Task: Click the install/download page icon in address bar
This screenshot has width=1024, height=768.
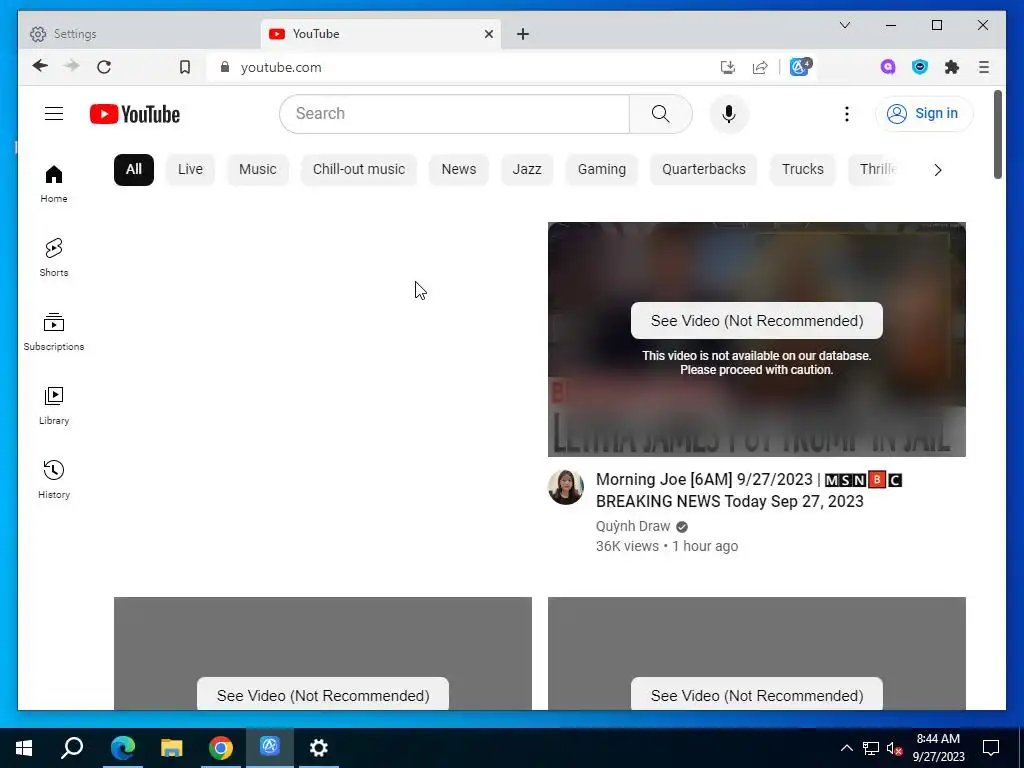Action: click(728, 67)
